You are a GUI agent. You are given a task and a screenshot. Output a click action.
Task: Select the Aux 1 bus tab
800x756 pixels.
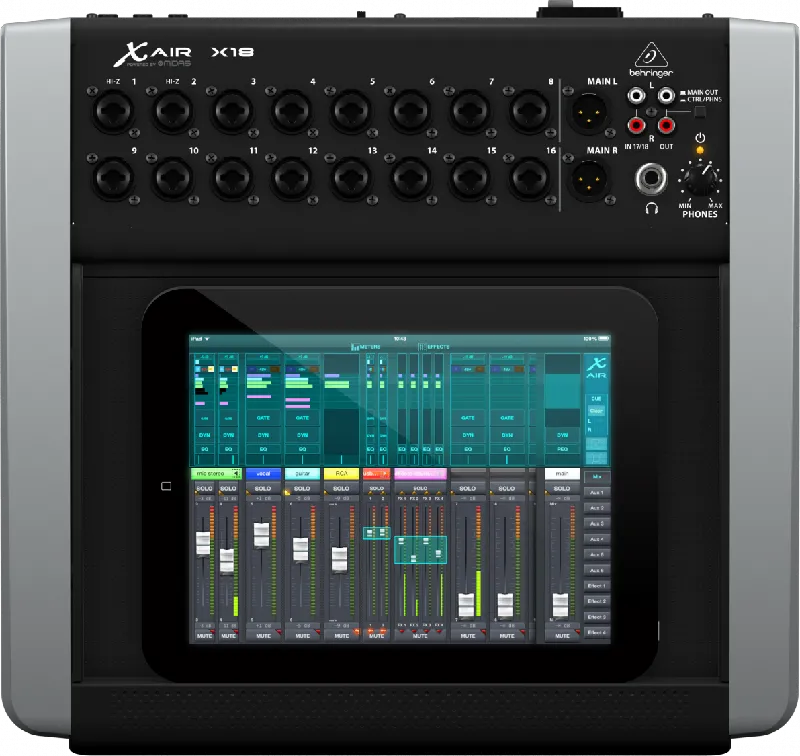[597, 492]
